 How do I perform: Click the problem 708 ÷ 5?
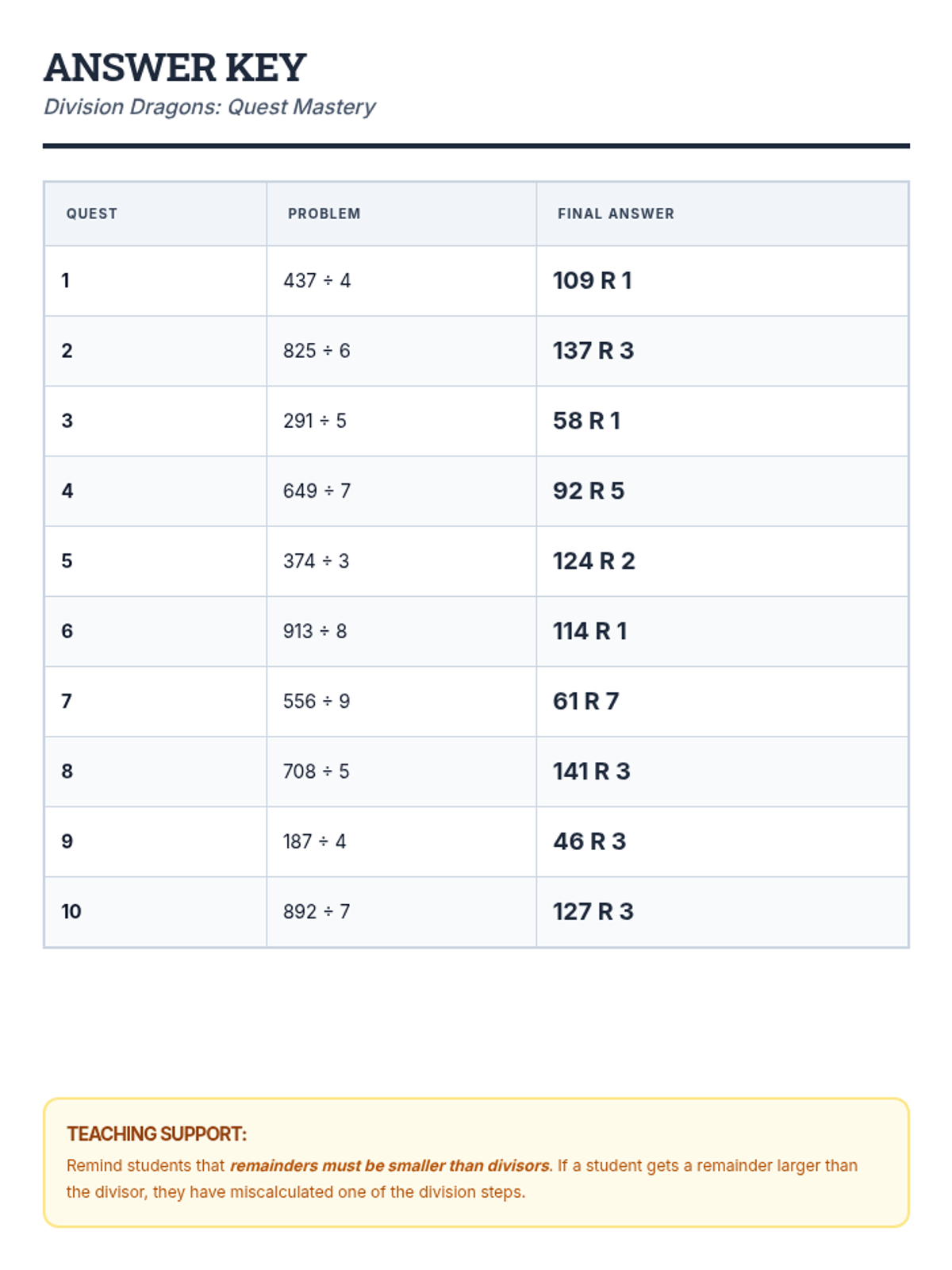tap(316, 771)
